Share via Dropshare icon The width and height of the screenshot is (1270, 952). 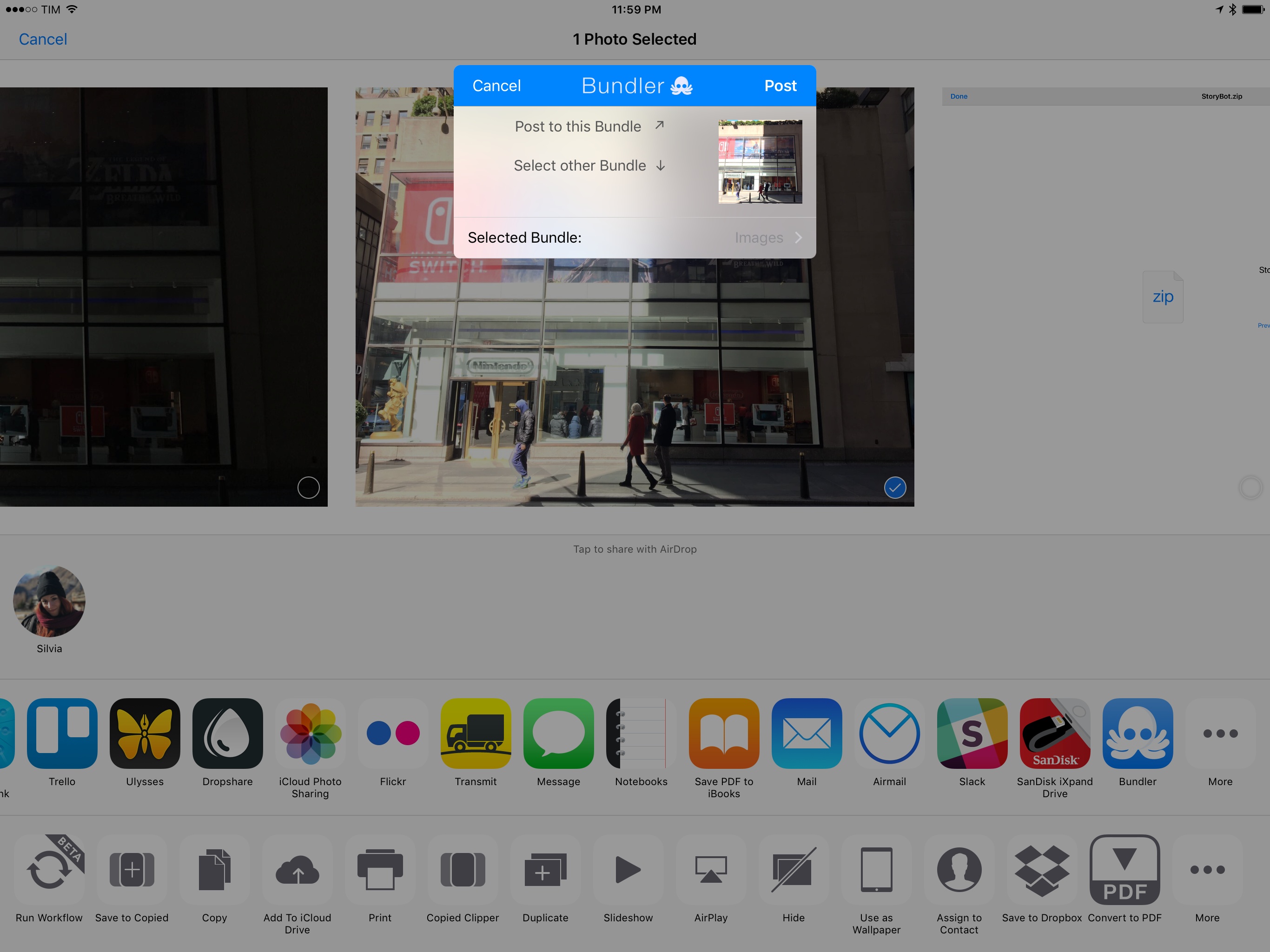227,733
